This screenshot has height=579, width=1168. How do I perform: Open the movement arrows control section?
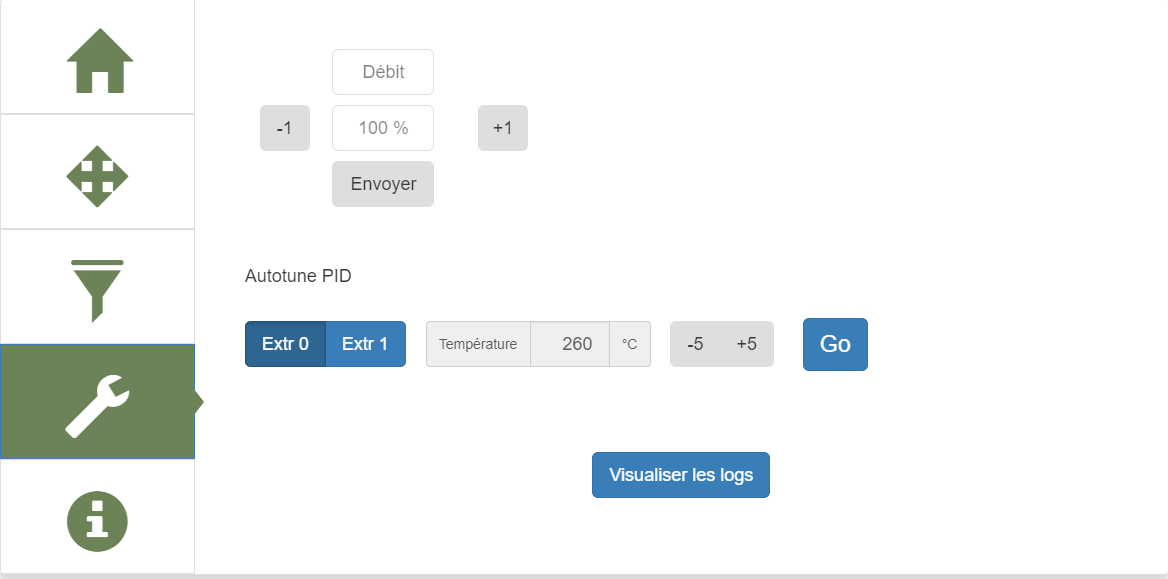(97, 176)
